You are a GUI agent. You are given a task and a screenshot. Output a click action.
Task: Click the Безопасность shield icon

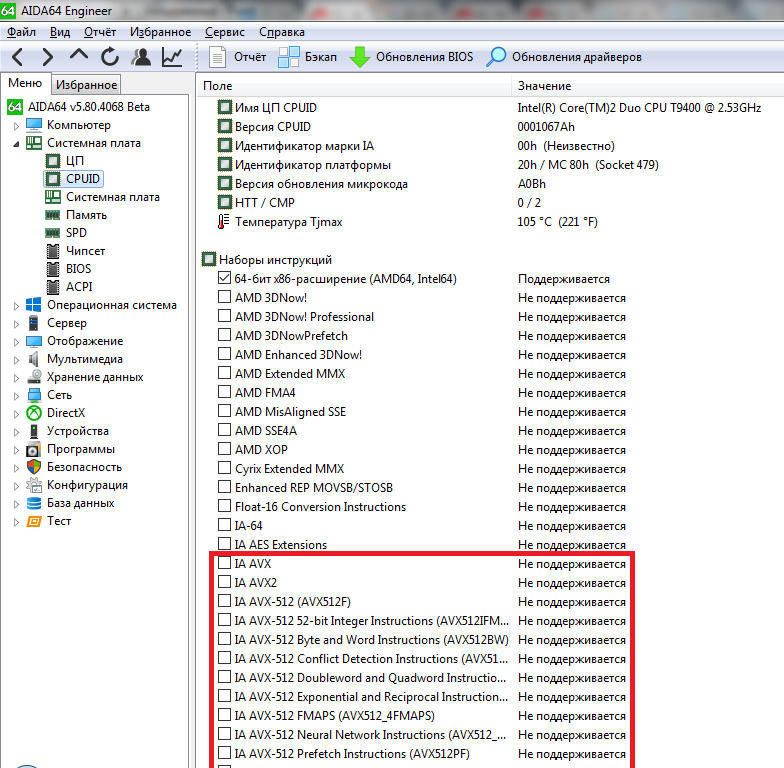point(34,467)
